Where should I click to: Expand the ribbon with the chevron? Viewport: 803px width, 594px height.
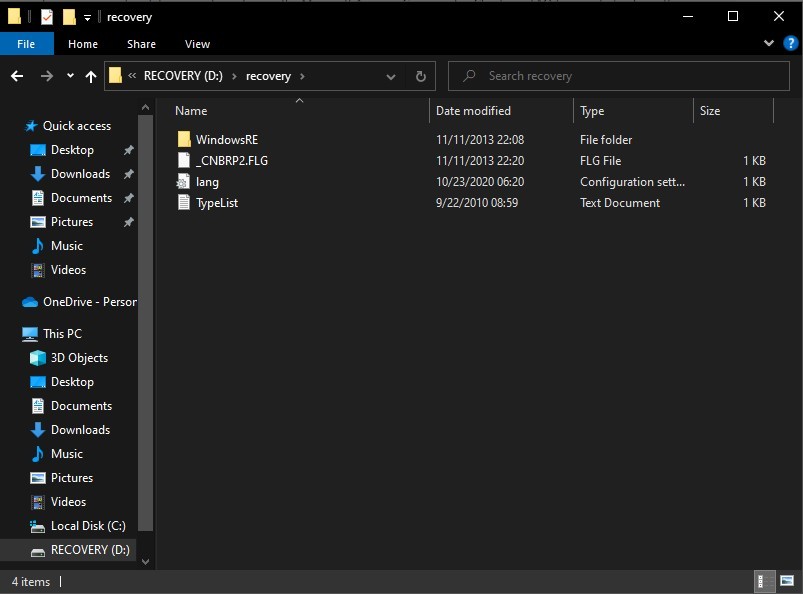coord(769,43)
